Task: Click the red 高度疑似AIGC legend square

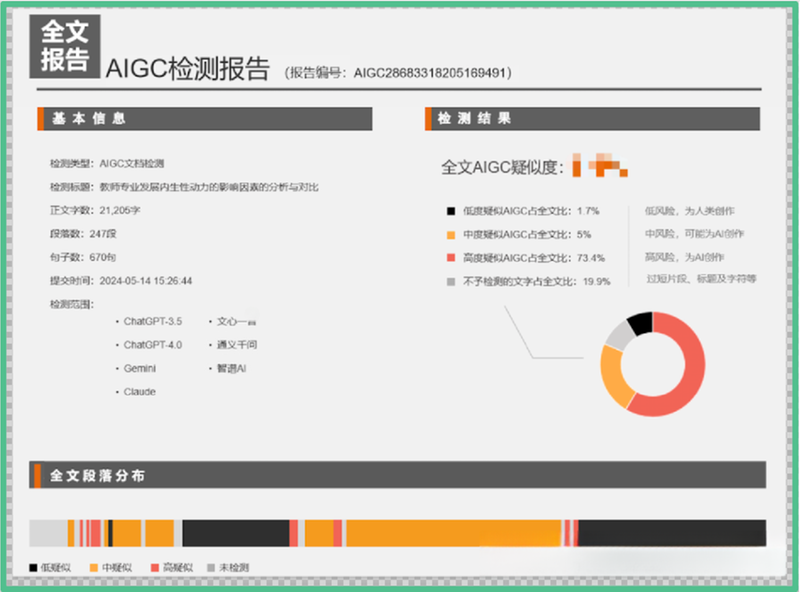Action: coord(451,258)
